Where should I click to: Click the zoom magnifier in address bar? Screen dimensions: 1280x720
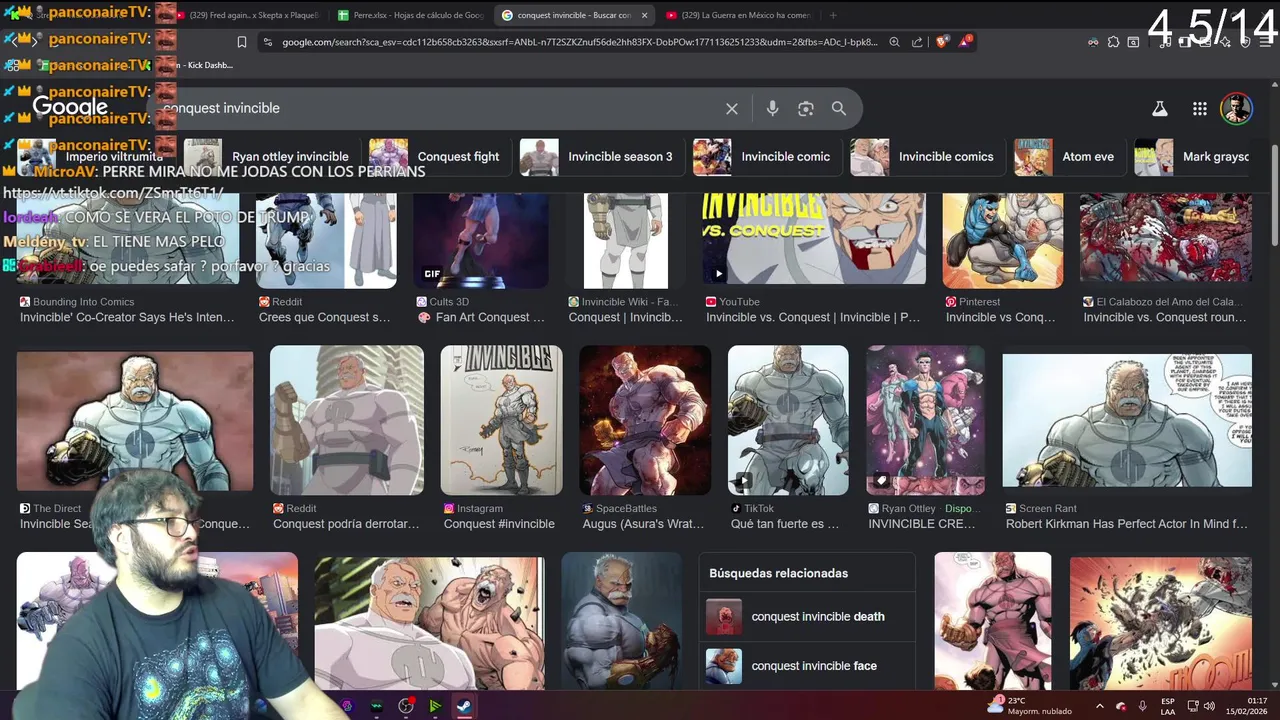(x=895, y=42)
